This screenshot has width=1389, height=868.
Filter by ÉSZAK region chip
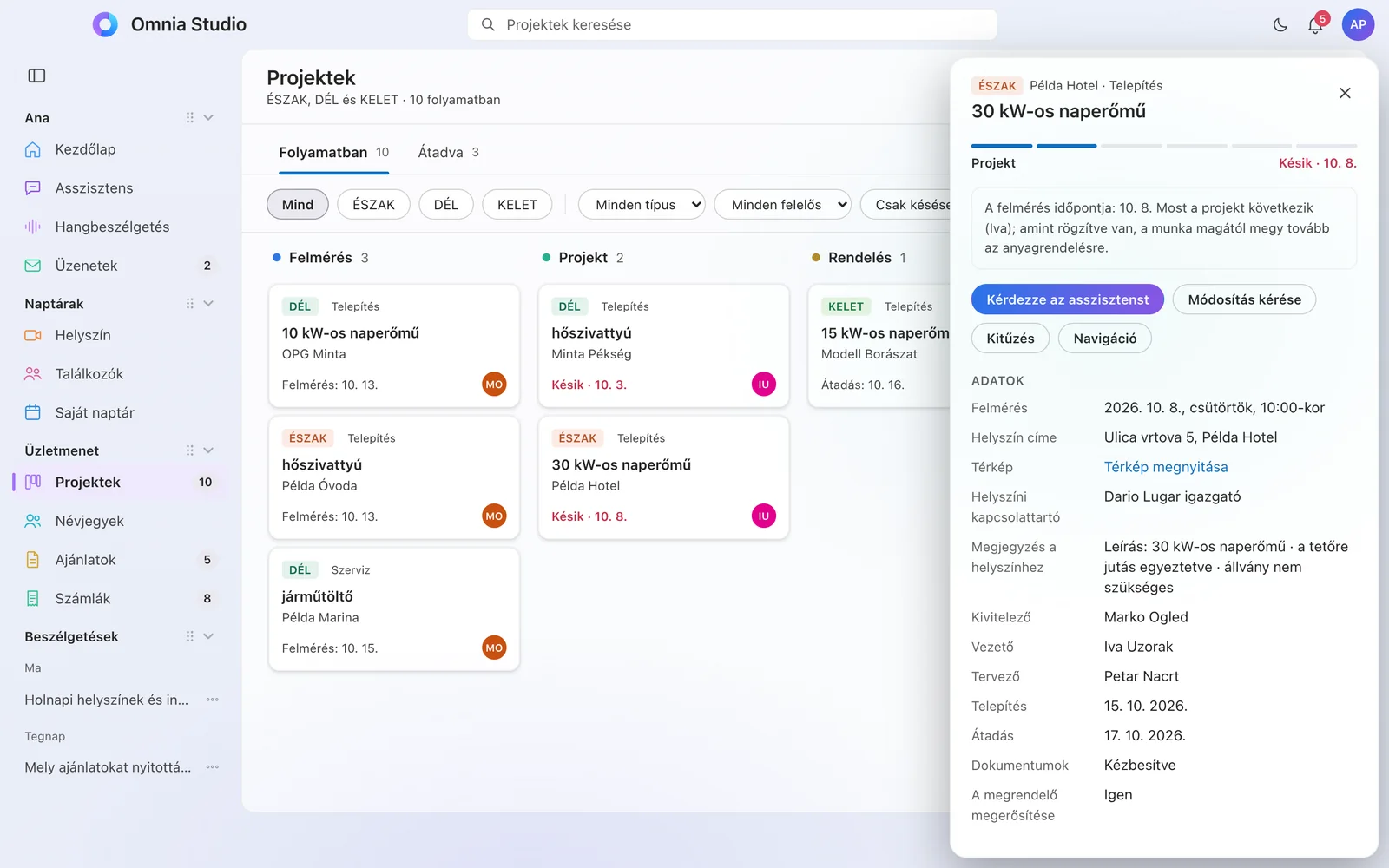click(373, 205)
